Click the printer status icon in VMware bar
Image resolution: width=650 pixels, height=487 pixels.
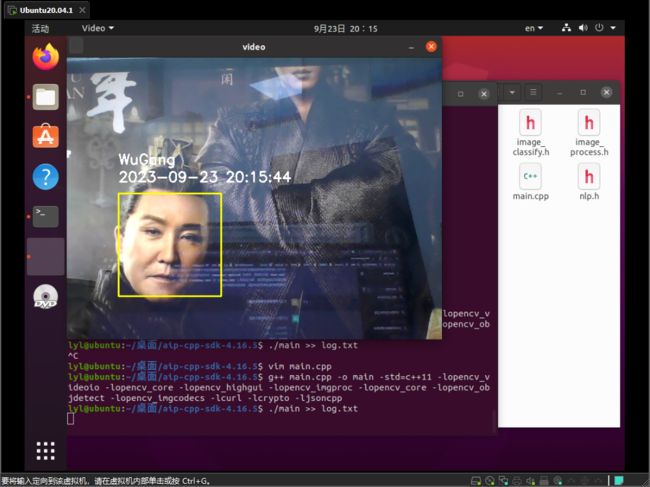517,481
